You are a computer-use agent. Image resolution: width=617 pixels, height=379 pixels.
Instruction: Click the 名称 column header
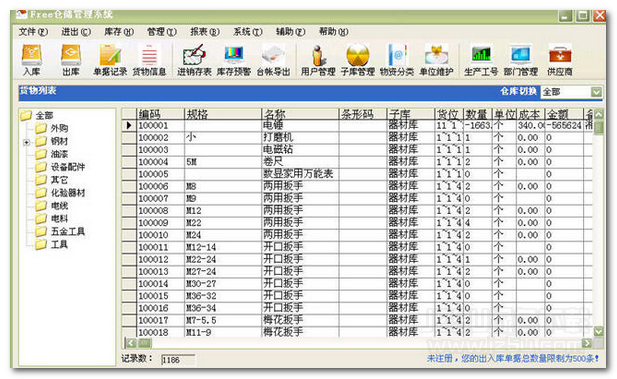tap(300, 114)
